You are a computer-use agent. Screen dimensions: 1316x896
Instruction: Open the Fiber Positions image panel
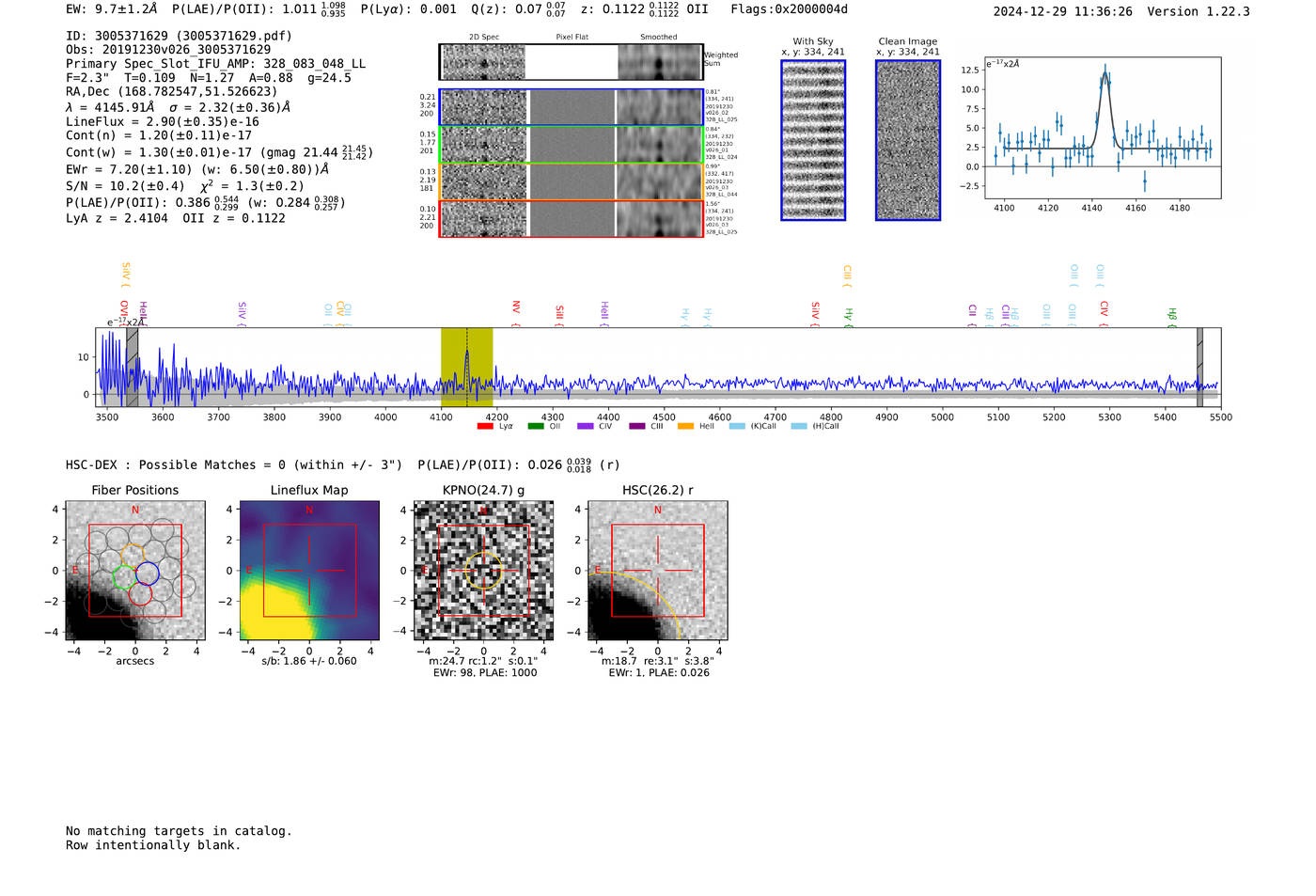coord(135,571)
